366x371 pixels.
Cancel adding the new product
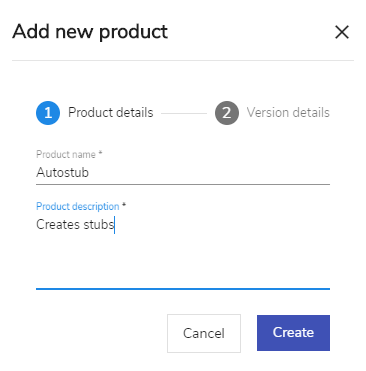(x=204, y=333)
